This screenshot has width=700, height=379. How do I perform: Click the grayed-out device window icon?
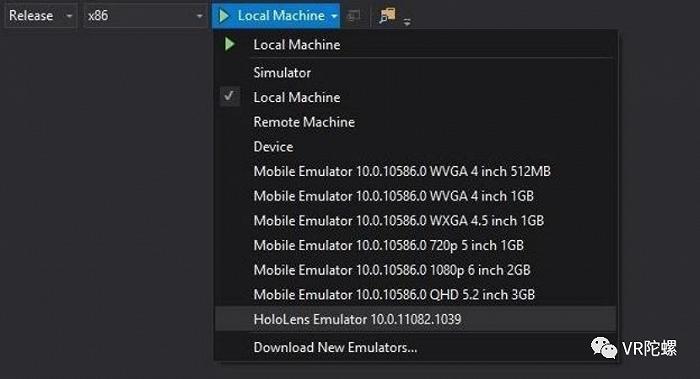[x=354, y=16]
